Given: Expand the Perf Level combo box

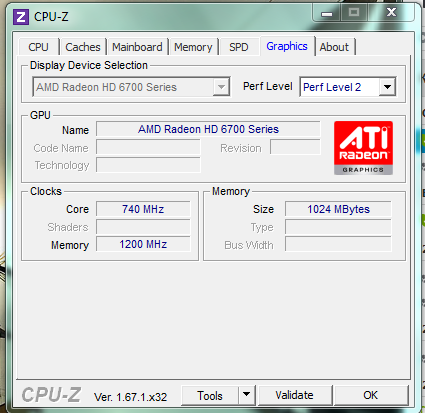Looking at the screenshot, I should pos(348,87).
